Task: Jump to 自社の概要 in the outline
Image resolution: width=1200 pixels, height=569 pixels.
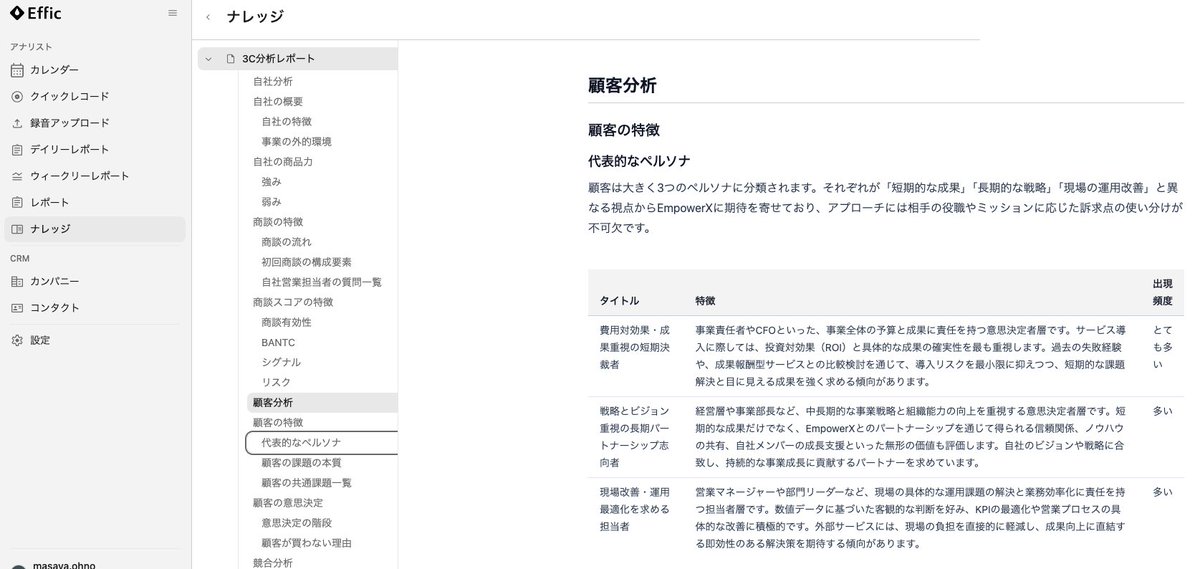Action: point(278,101)
